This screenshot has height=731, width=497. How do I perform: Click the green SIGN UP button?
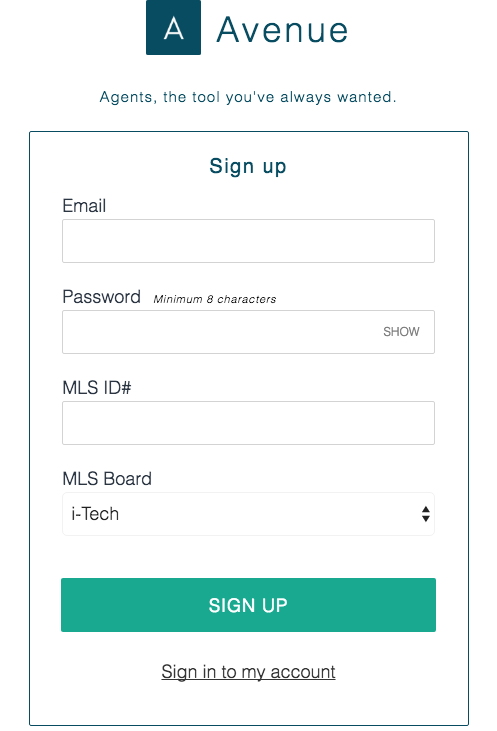tap(248, 605)
